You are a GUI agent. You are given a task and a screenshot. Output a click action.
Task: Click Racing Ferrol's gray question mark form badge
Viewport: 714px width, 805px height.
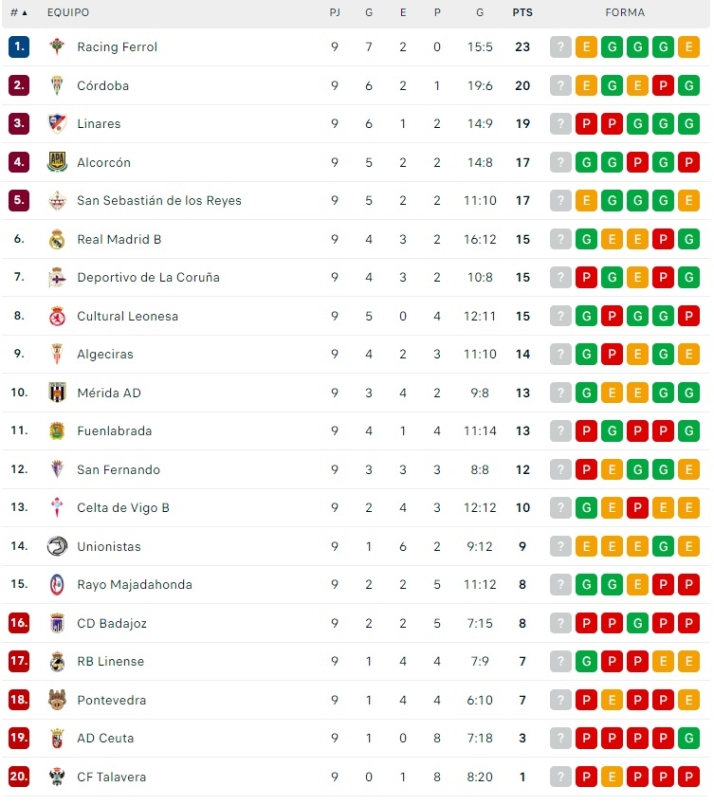tap(561, 47)
